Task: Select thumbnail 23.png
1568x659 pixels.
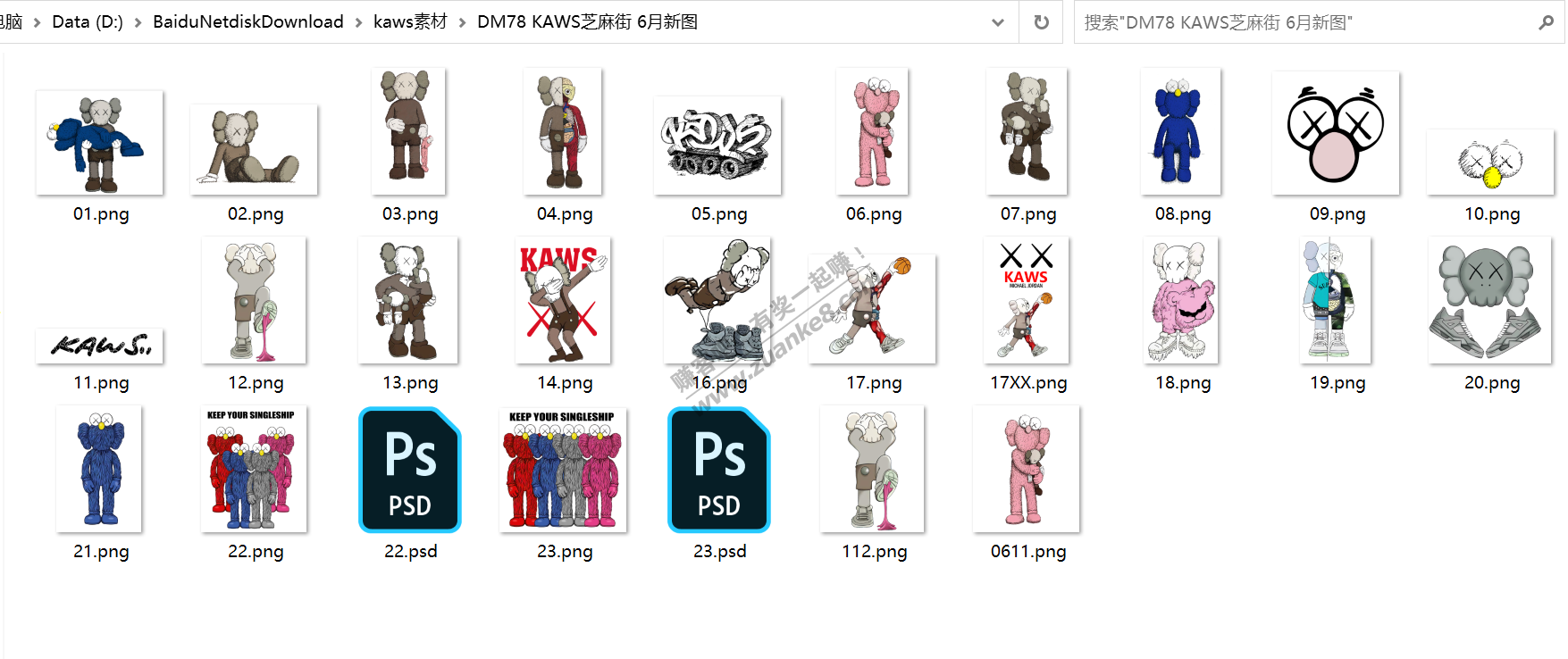Action: [x=564, y=470]
